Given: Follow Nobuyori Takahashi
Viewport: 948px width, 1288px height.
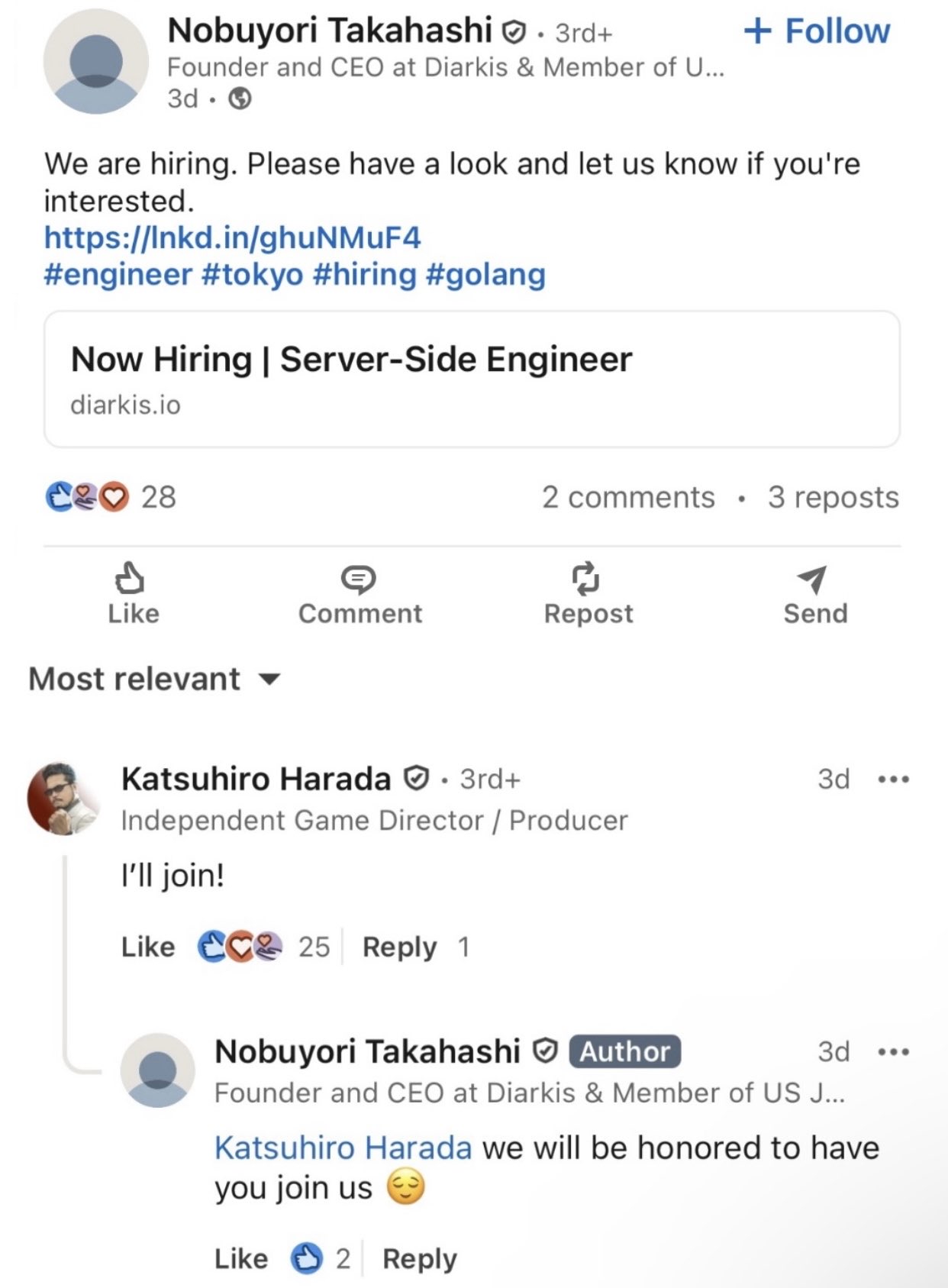Looking at the screenshot, I should [817, 31].
